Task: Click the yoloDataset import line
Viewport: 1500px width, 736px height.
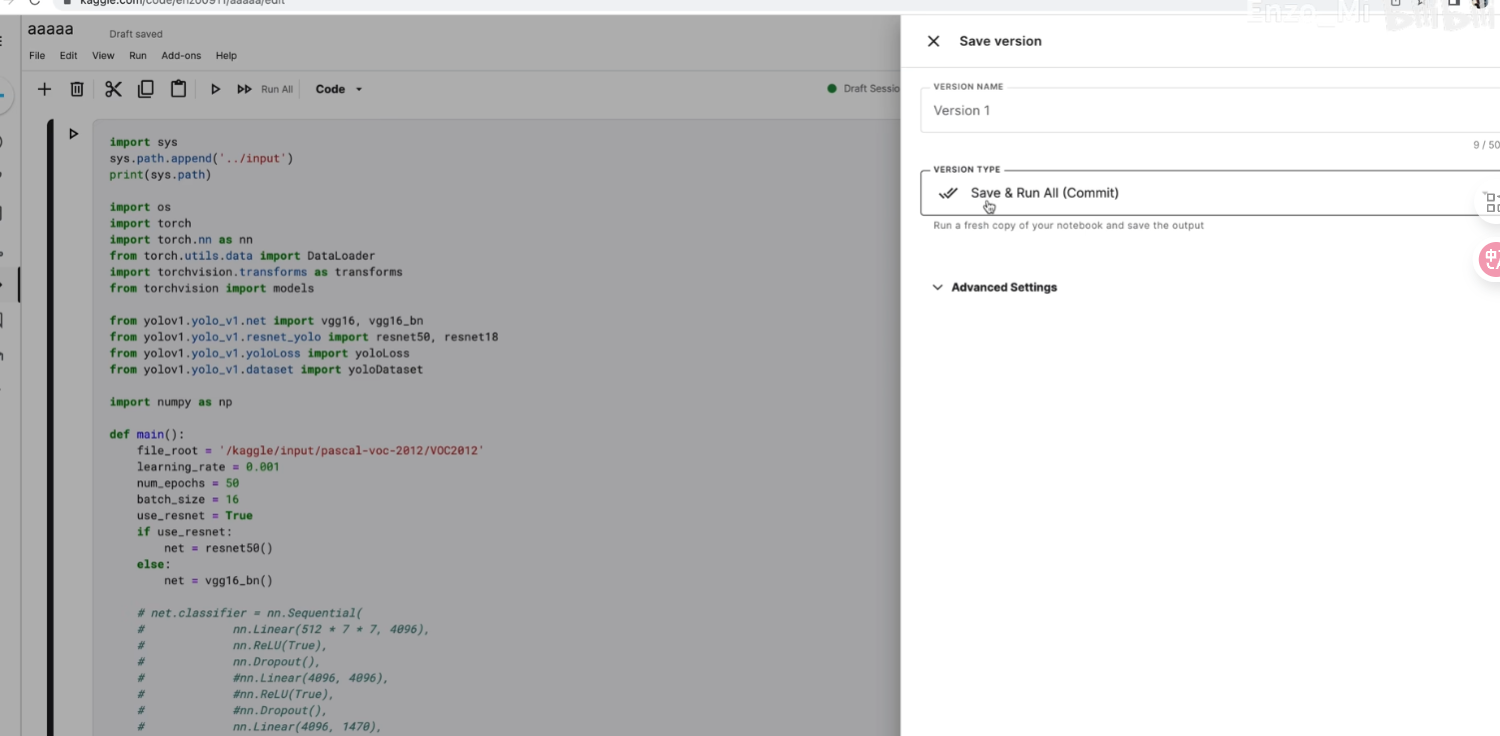Action: click(266, 369)
